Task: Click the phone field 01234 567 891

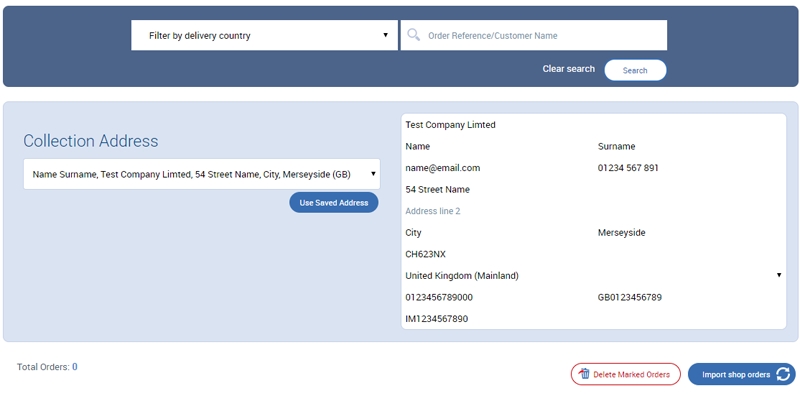Action: [x=690, y=168]
